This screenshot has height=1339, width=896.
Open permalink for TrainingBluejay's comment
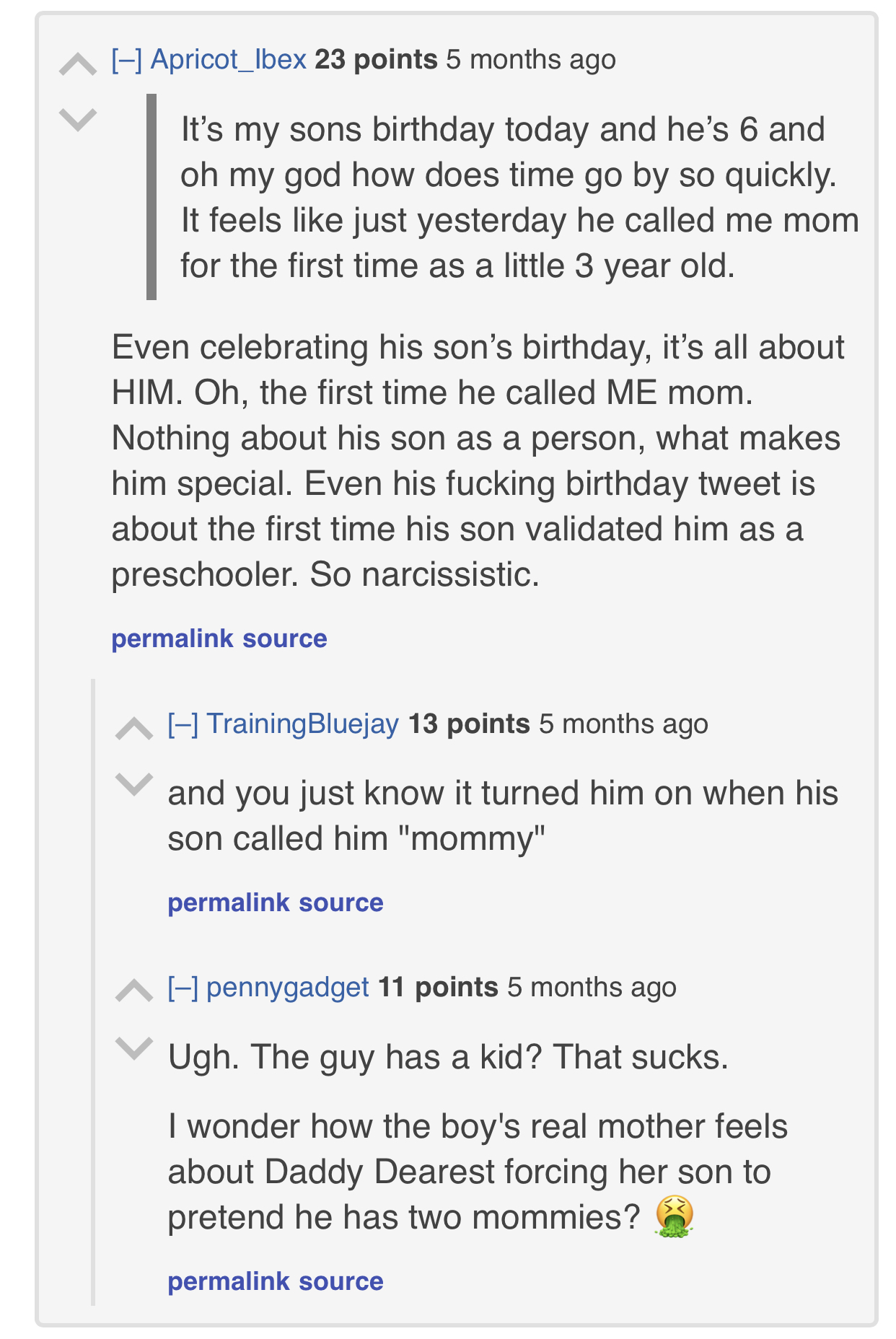pyautogui.click(x=229, y=903)
